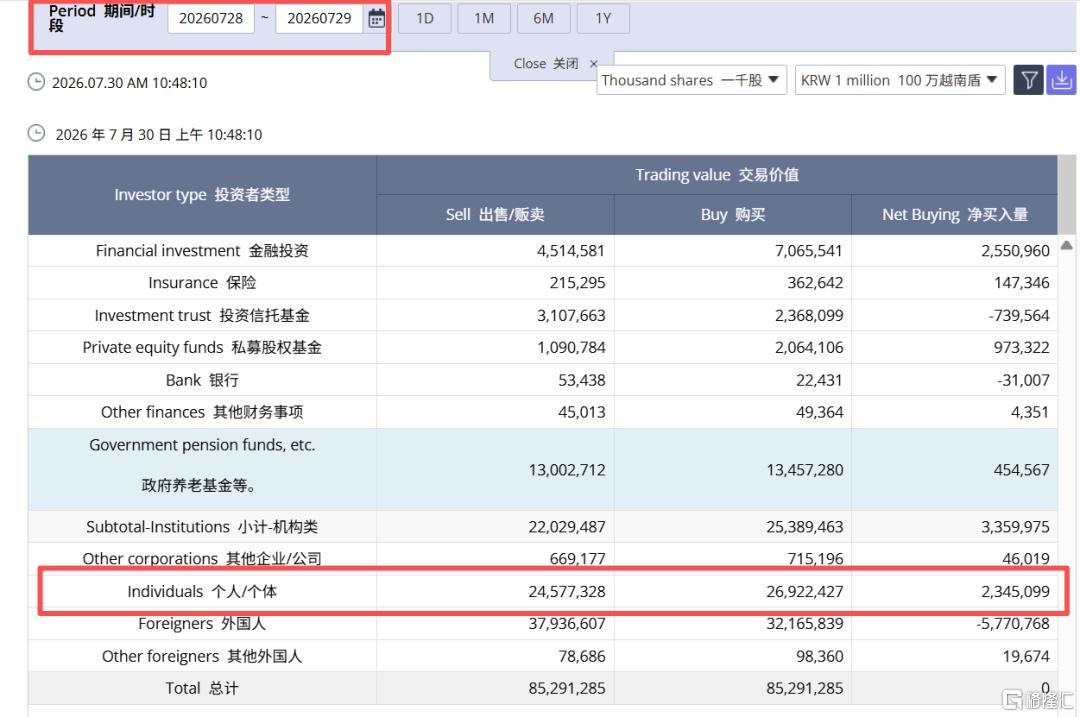Open the calendar date picker icon
Screen dimensions: 1080x717
coord(376,19)
